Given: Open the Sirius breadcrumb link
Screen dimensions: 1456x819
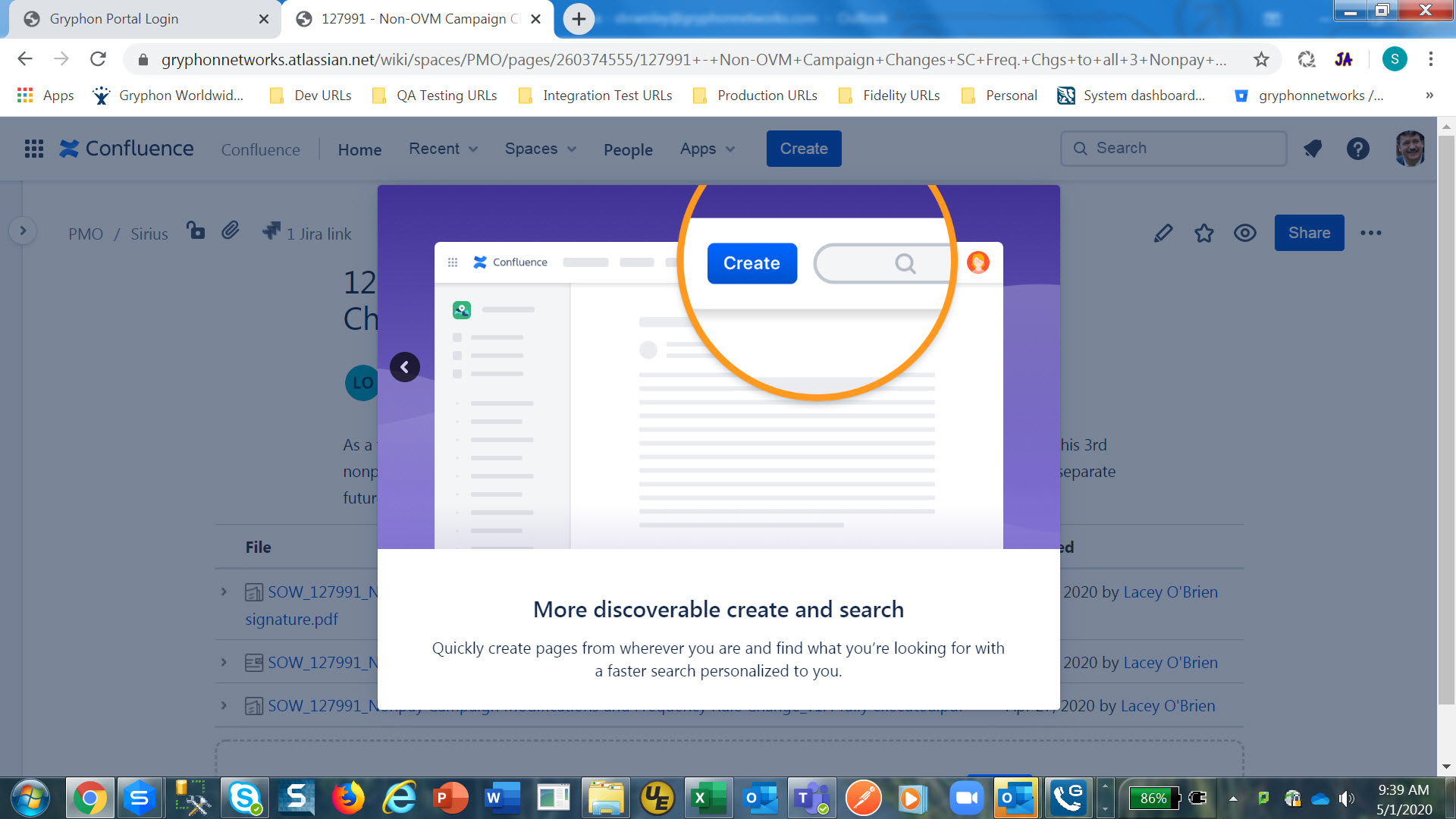Looking at the screenshot, I should click(x=149, y=234).
